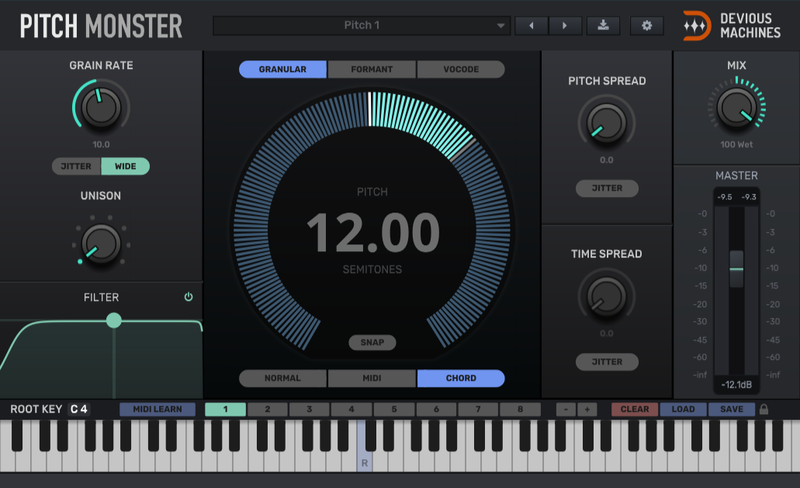This screenshot has width=800, height=488.
Task: Select chord slot 3
Action: [310, 409]
